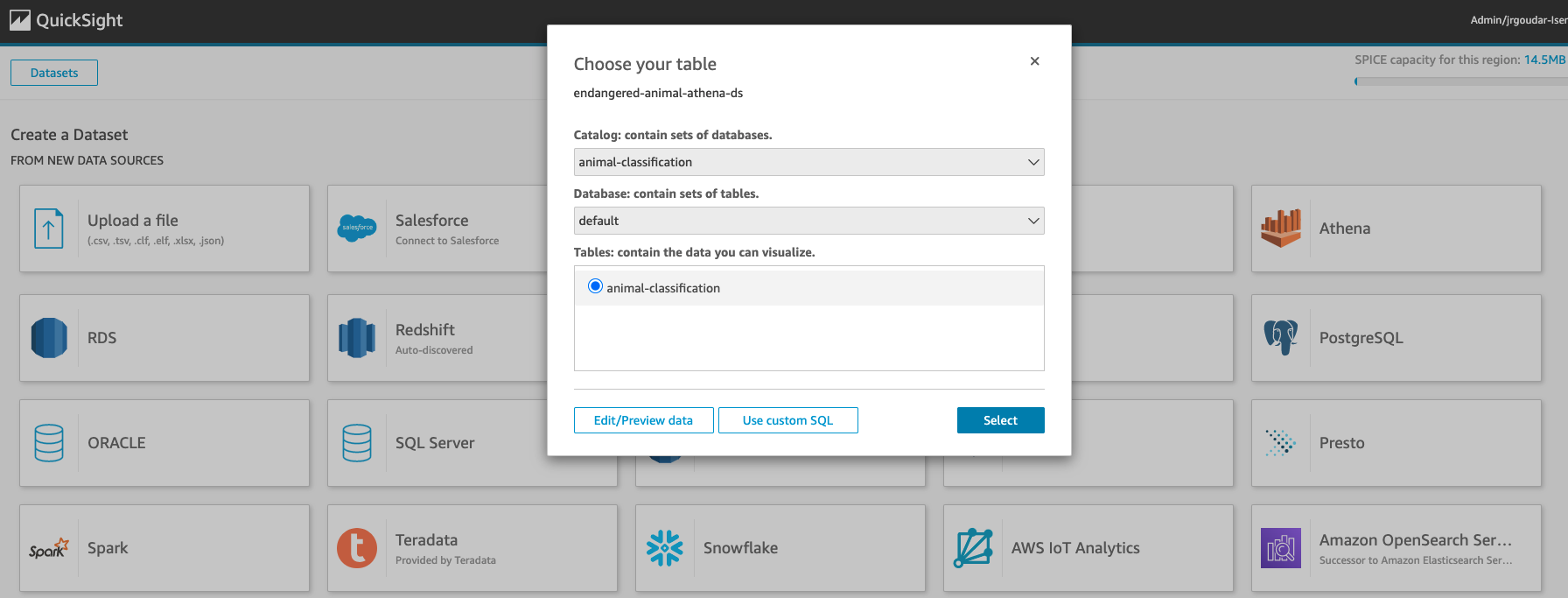
Task: Select the animal-classification table radio button
Action: pyautogui.click(x=595, y=286)
